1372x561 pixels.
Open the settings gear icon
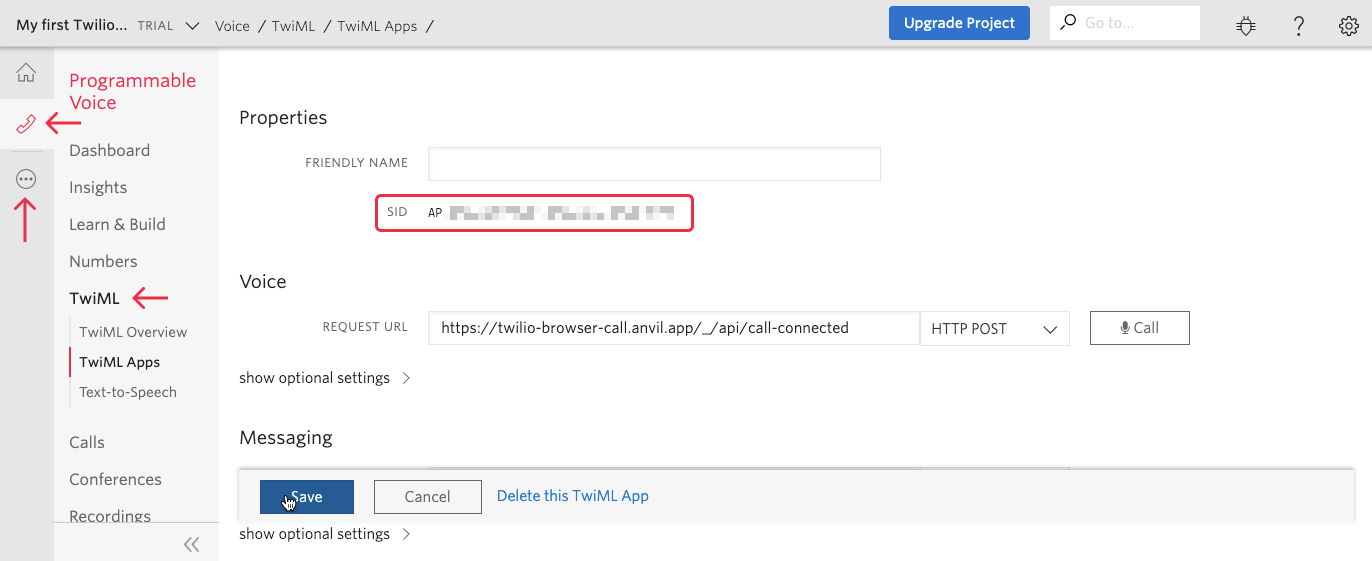[x=1348, y=25]
